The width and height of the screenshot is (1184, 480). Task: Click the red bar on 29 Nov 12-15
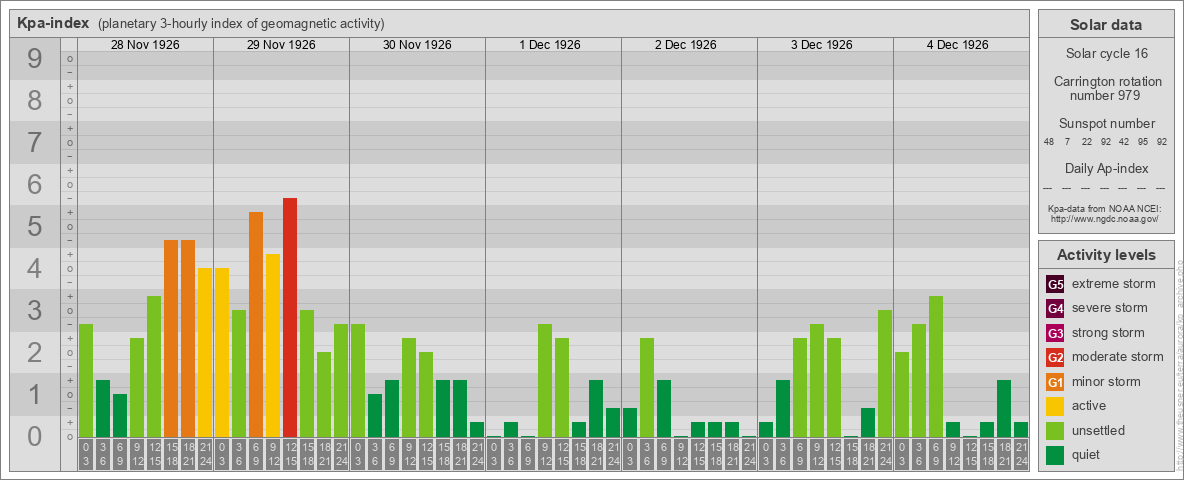pos(290,318)
